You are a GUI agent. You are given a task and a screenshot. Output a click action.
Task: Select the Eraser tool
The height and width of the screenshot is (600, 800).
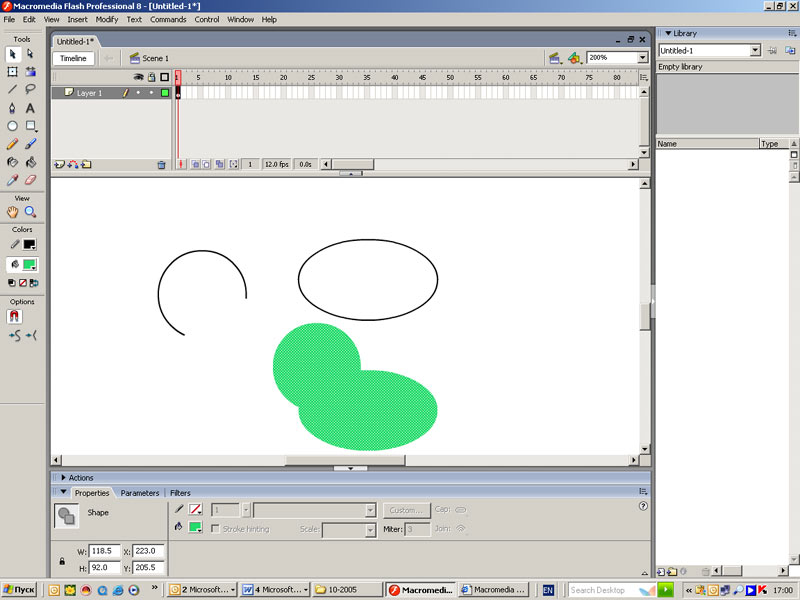(x=30, y=180)
